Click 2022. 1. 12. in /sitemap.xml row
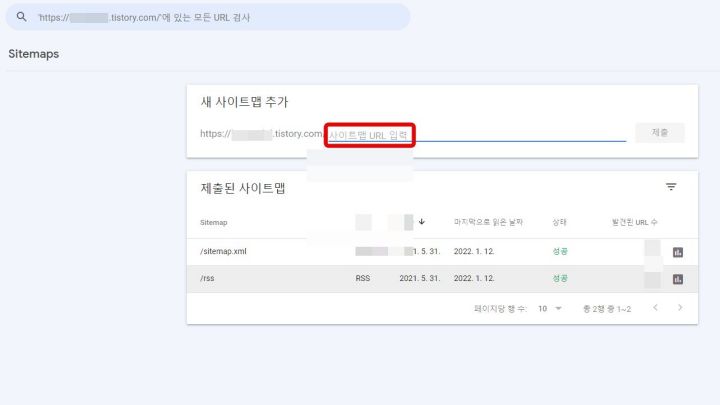Viewport: 720px width, 405px height. [474, 251]
